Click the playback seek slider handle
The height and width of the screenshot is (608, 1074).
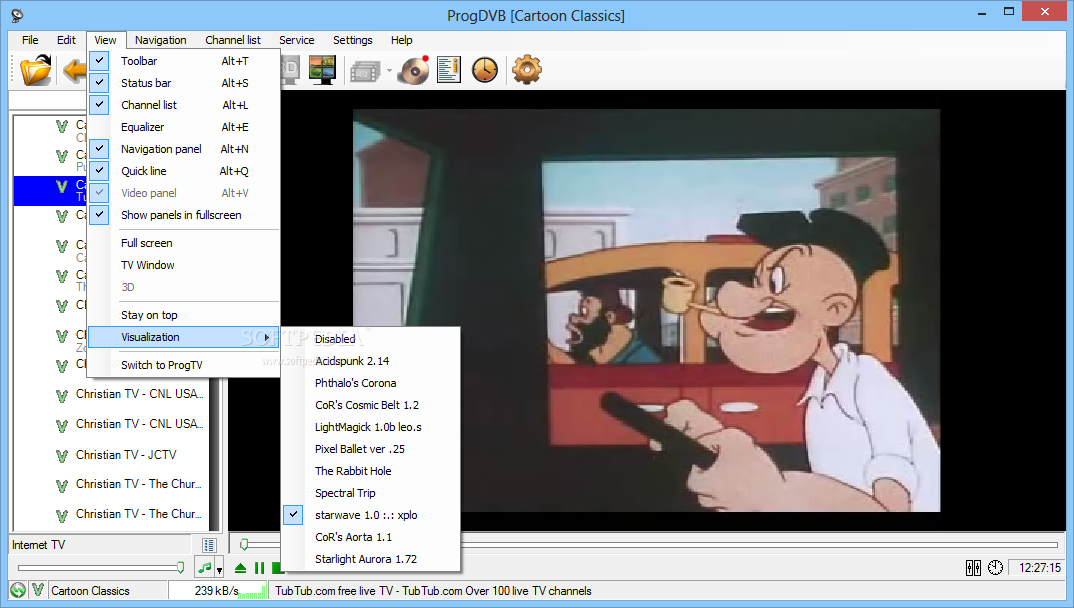[x=244, y=545]
